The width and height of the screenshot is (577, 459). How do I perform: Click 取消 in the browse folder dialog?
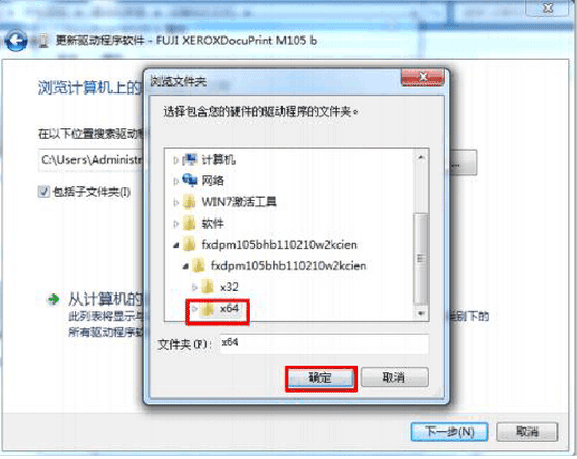pos(394,377)
